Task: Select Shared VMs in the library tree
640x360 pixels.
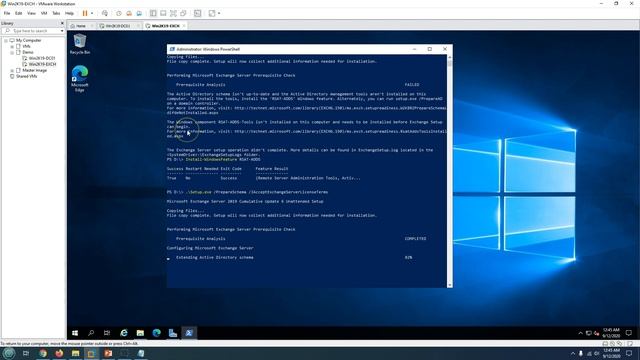Action: point(27,76)
